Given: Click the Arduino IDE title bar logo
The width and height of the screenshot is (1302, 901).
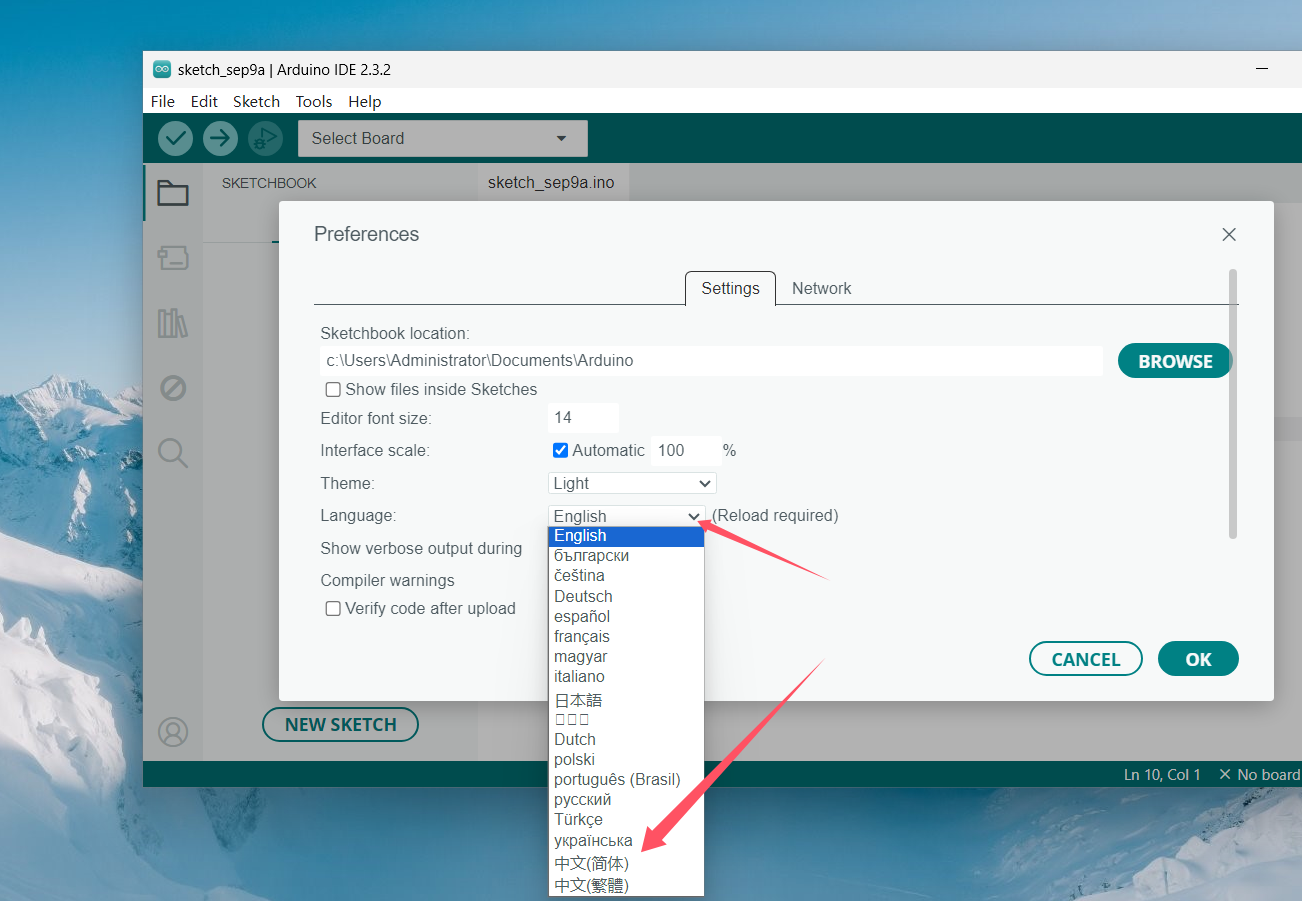Looking at the screenshot, I should (x=161, y=70).
